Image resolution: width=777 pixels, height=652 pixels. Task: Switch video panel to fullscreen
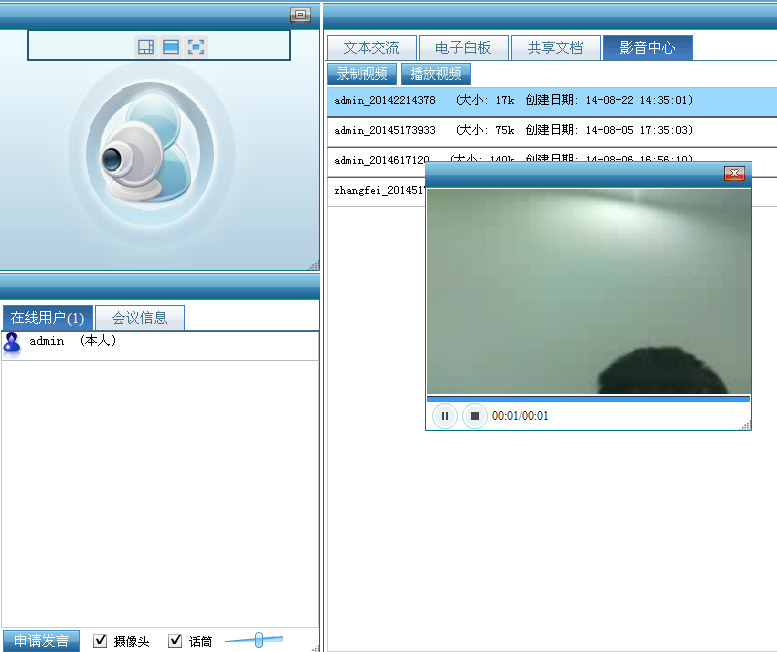click(196, 47)
